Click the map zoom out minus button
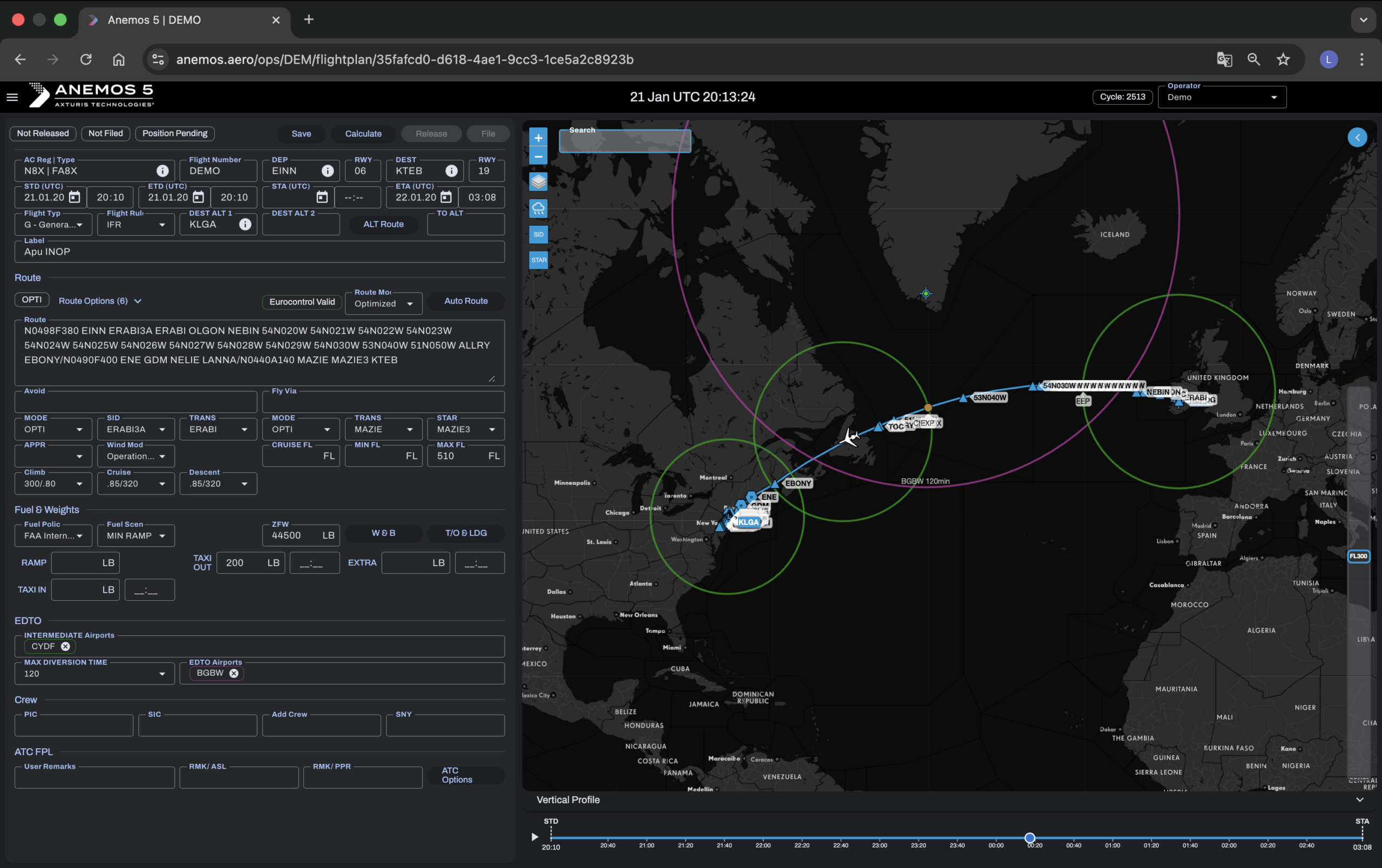The width and height of the screenshot is (1382, 868). click(538, 156)
